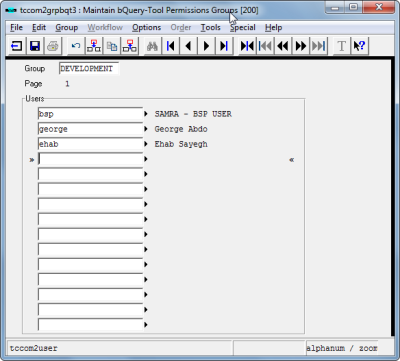The image size is (400, 361).
Task: Click the grayed first view icon
Action: [265, 46]
